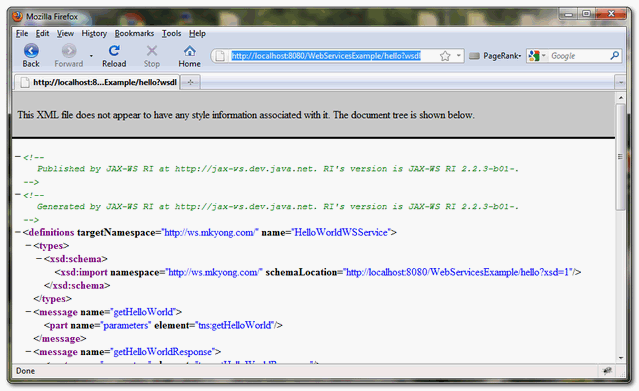The image size is (639, 391).
Task: Focus the Google search box
Action: click(x=579, y=56)
